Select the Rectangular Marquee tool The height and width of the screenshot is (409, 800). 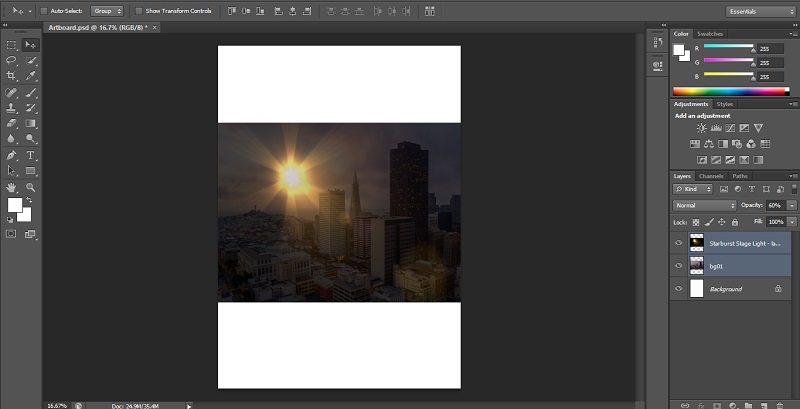11,45
